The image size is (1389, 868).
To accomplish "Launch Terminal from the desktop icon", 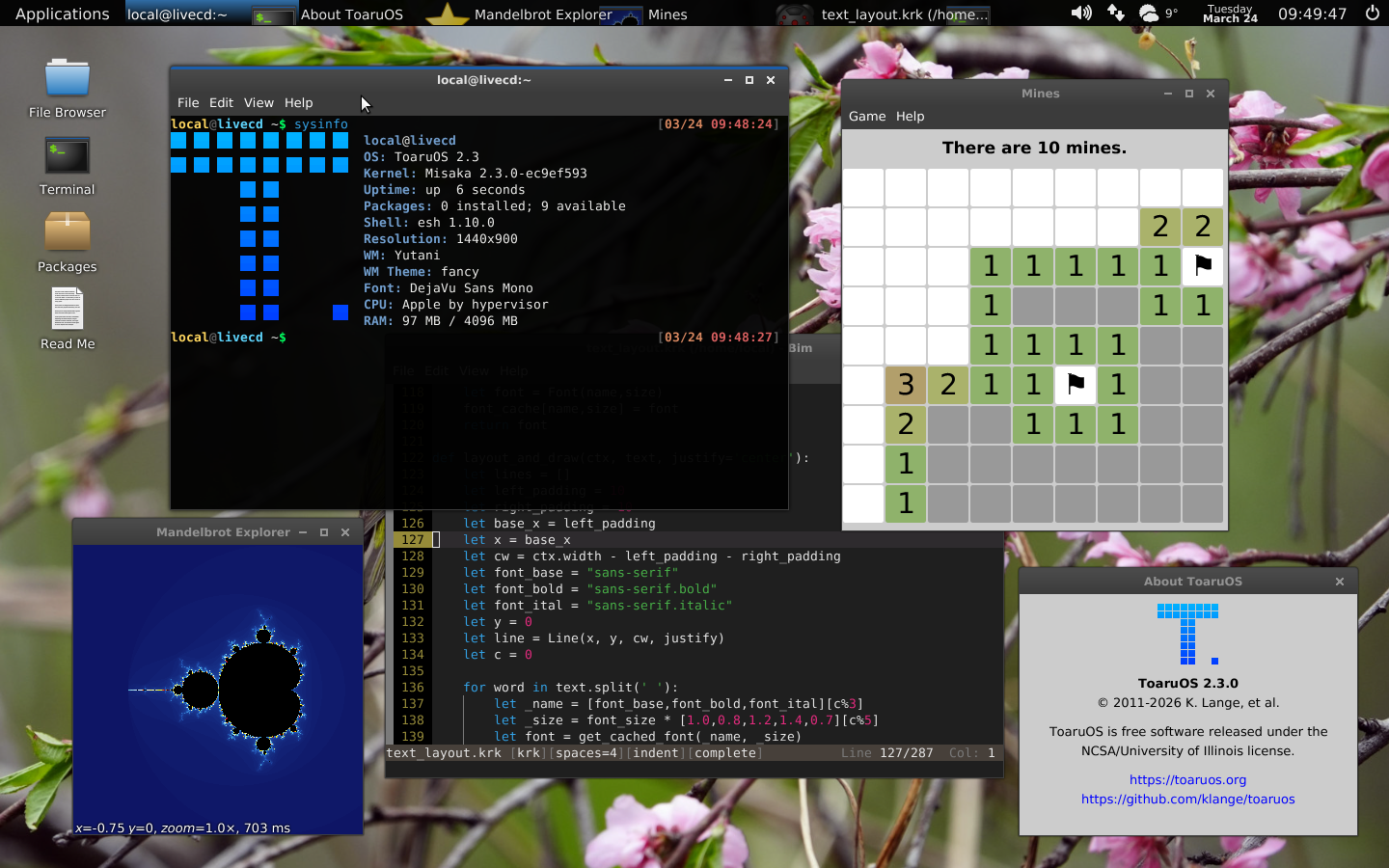I will click(67, 157).
